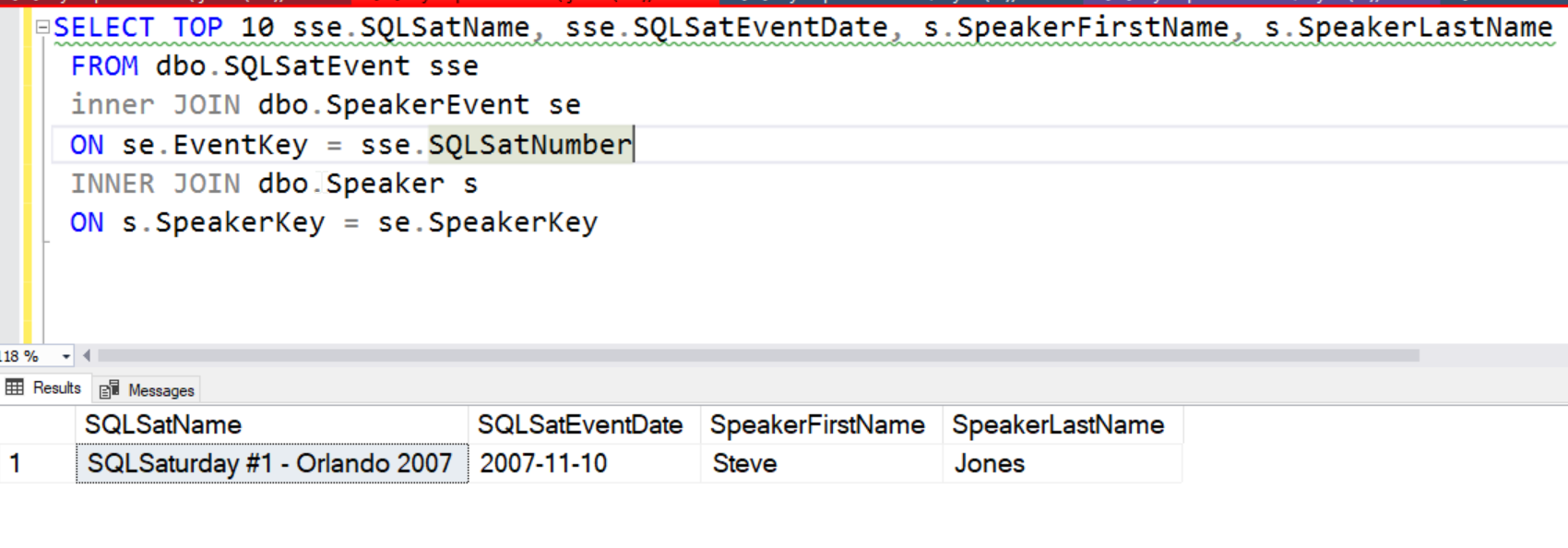
Task: Select the 'Jones' last name cell
Action: [1059, 463]
